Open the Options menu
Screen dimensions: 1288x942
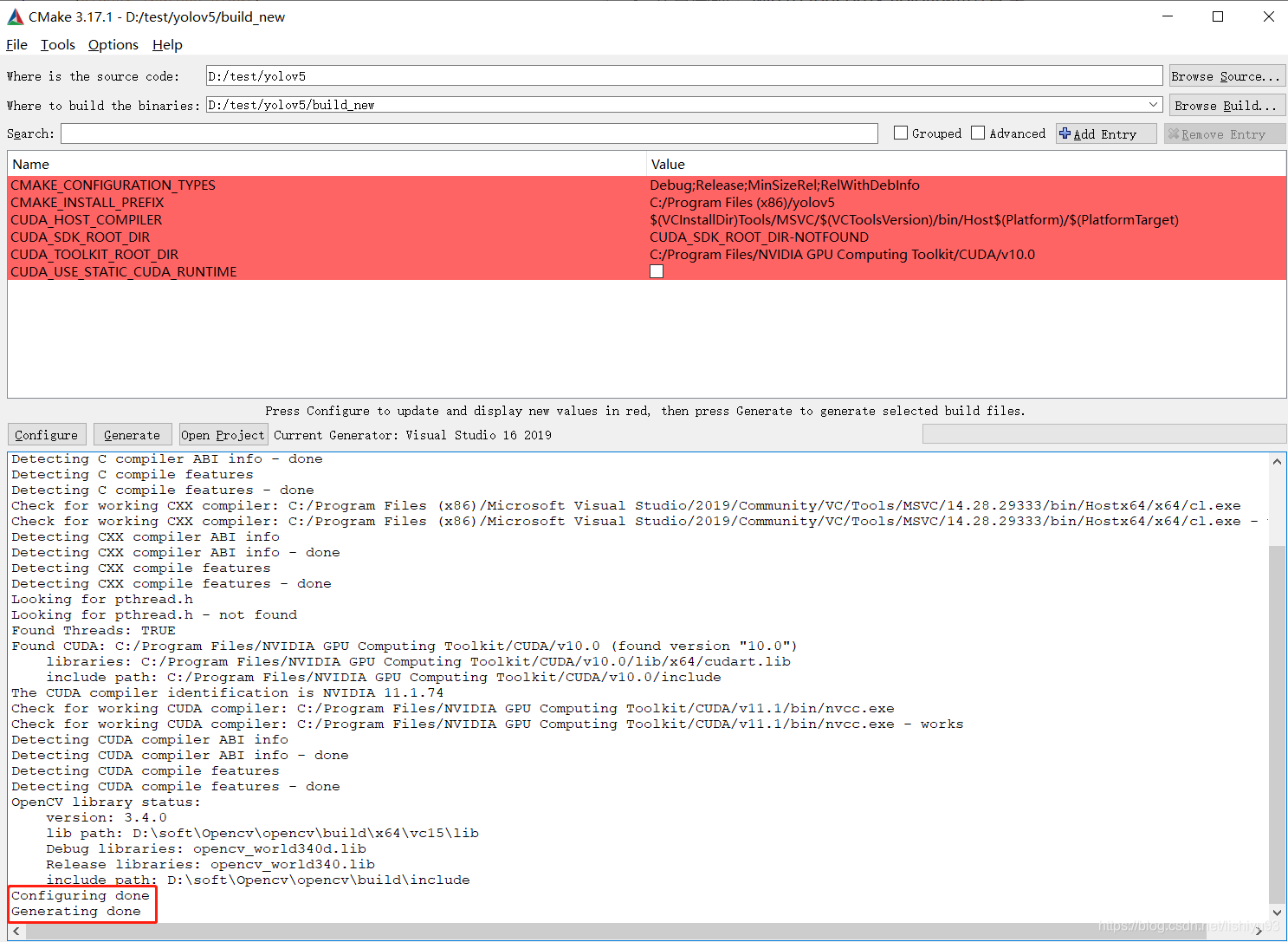pyautogui.click(x=113, y=44)
